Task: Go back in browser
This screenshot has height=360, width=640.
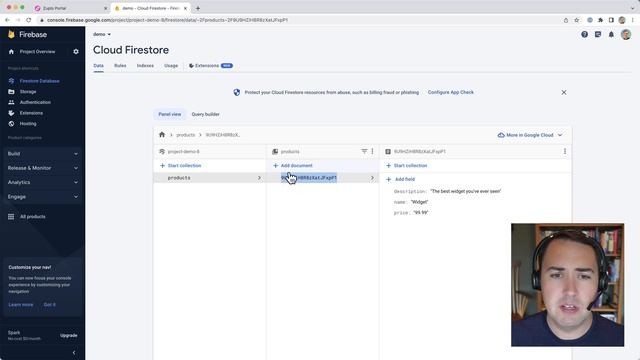Action: click(7, 20)
